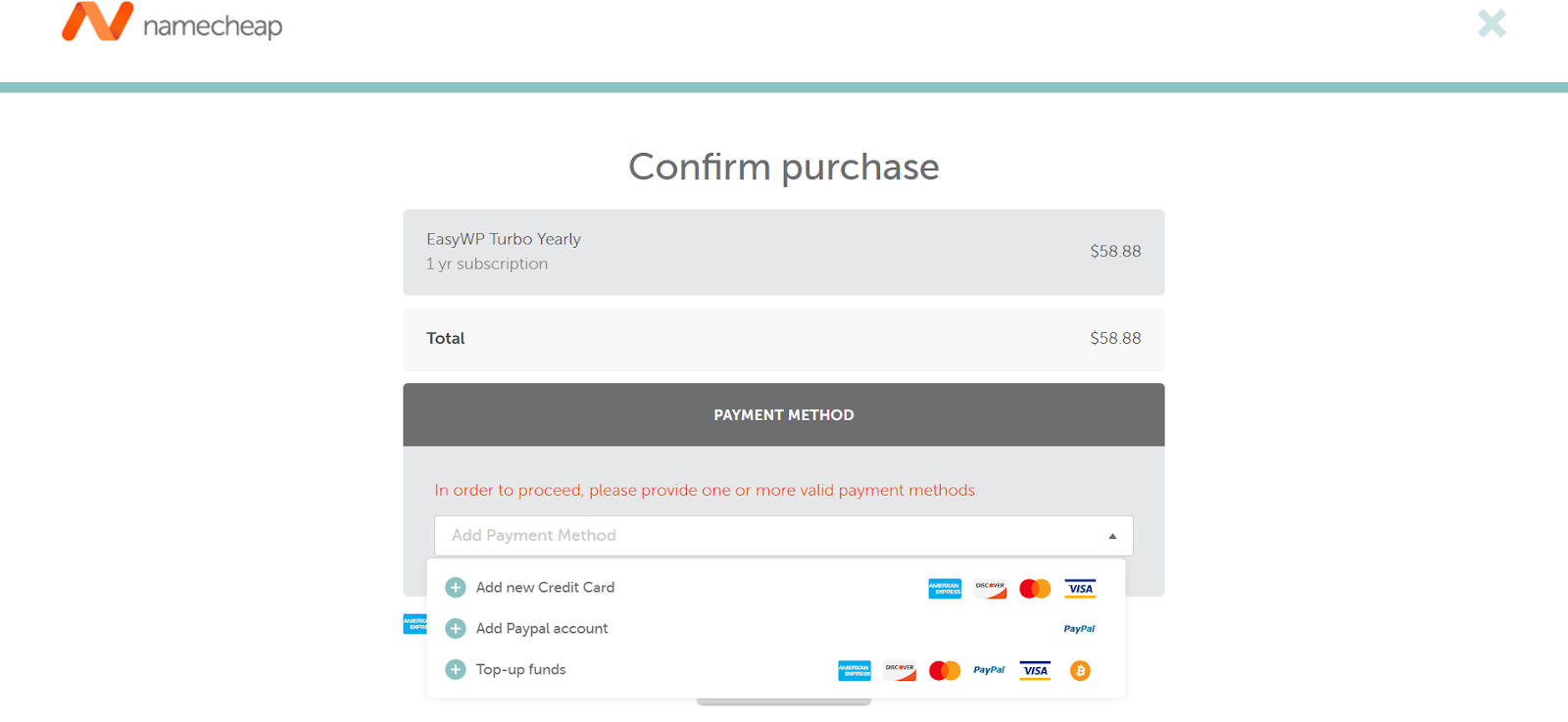Click the Total amount of $58.88
The width and height of the screenshot is (1568, 722).
pos(1115,338)
